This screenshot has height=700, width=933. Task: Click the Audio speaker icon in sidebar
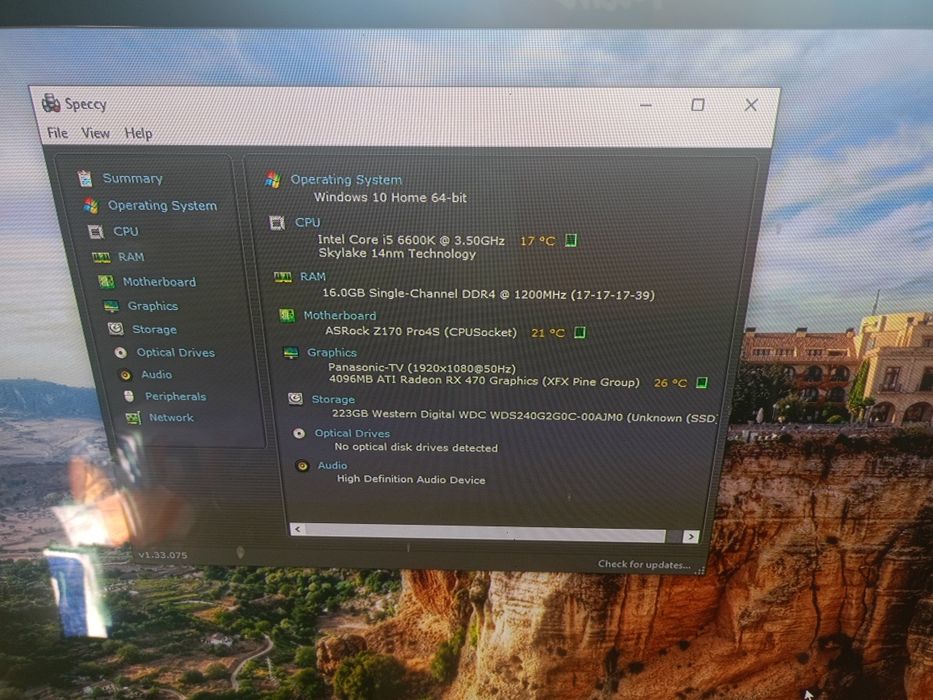click(125, 375)
